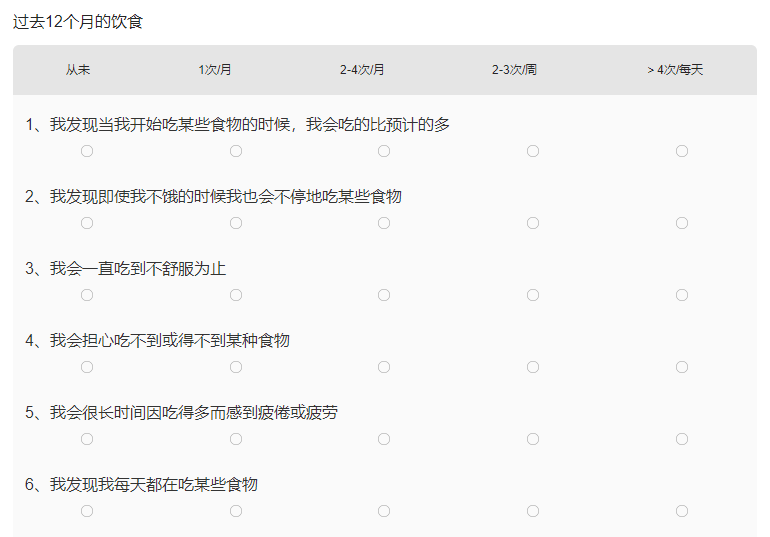Choose '> 4次/每天' for question 1
The width and height of the screenshot is (770, 537).
click(x=682, y=151)
